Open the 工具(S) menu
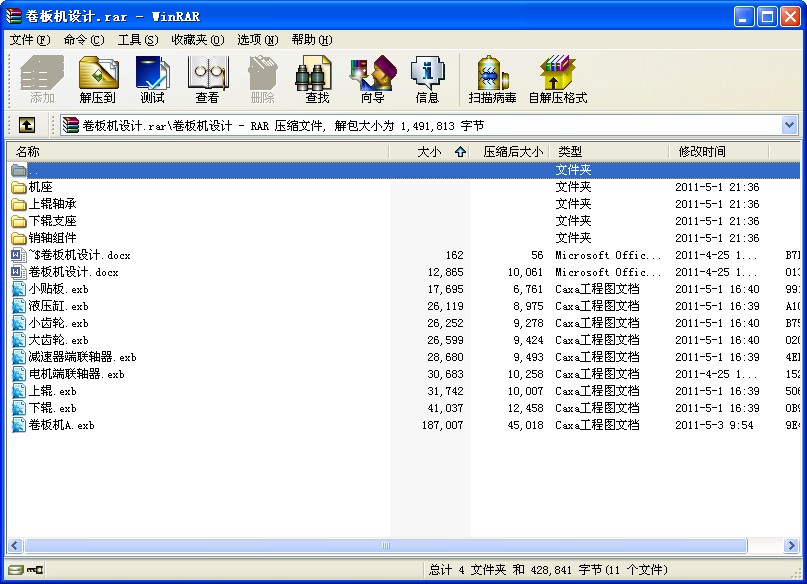 138,40
